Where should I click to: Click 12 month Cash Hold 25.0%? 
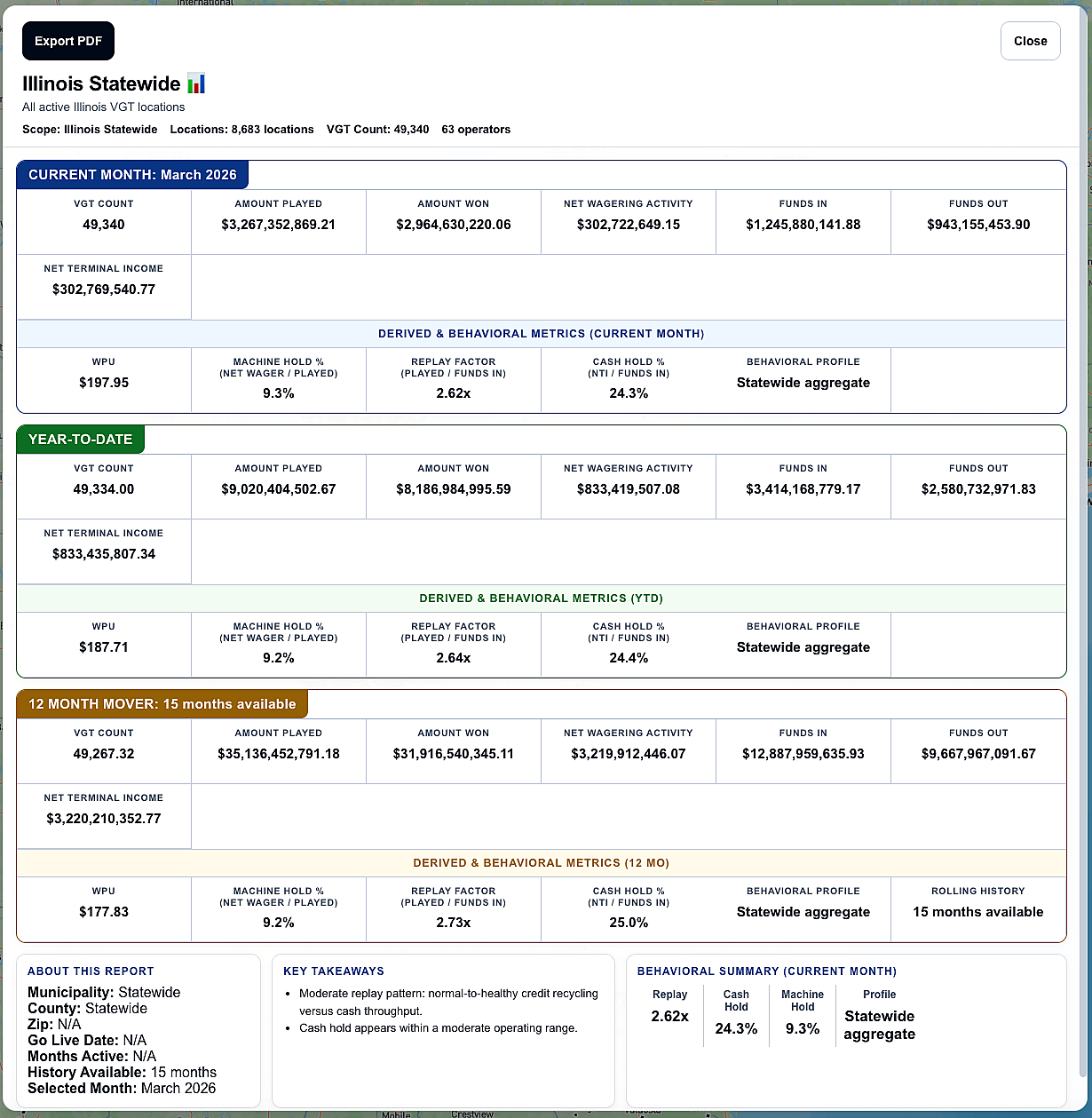click(629, 923)
